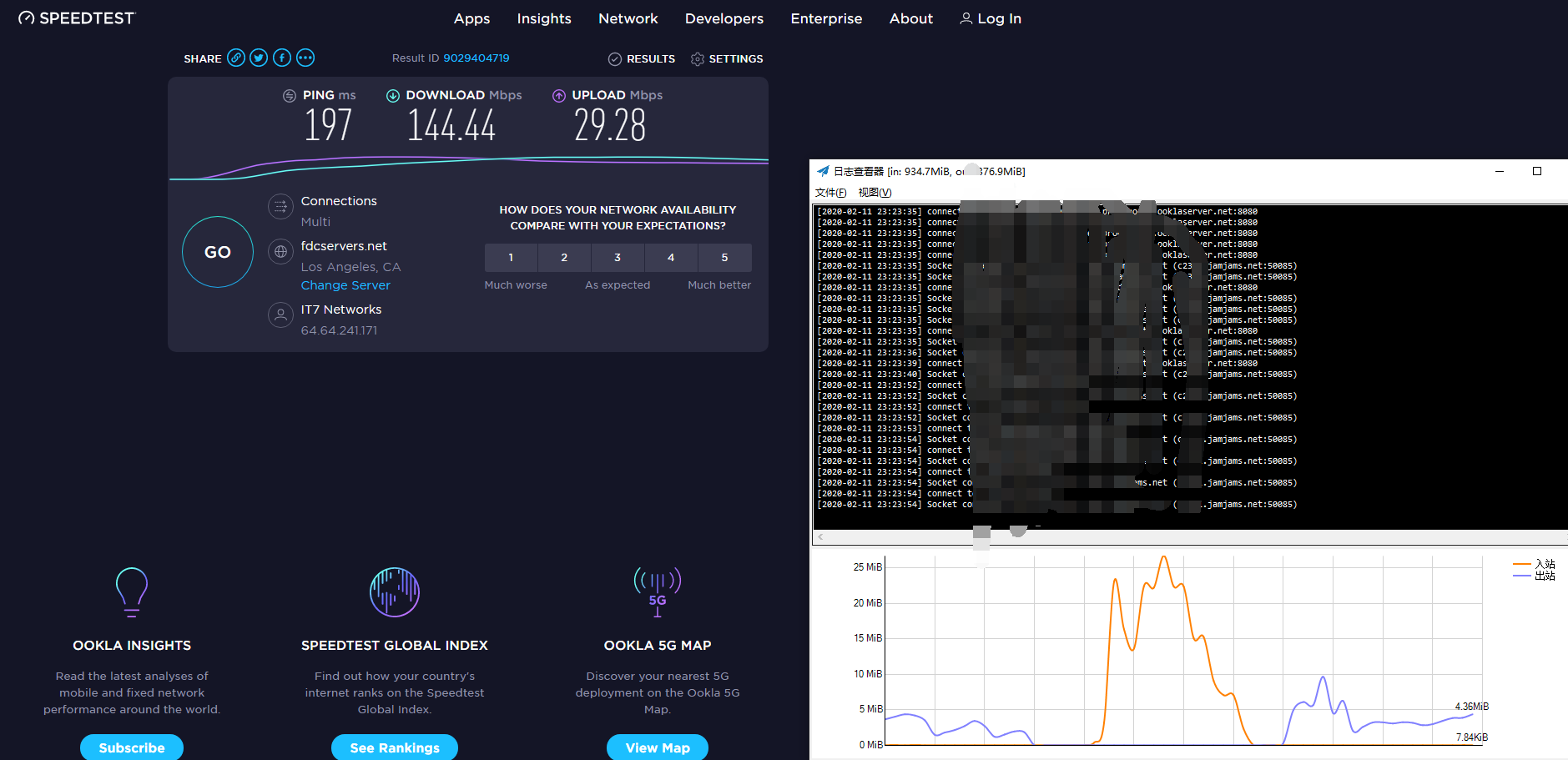This screenshot has height=760, width=1568.
Task: Click the SETTINGS button
Action: (727, 58)
